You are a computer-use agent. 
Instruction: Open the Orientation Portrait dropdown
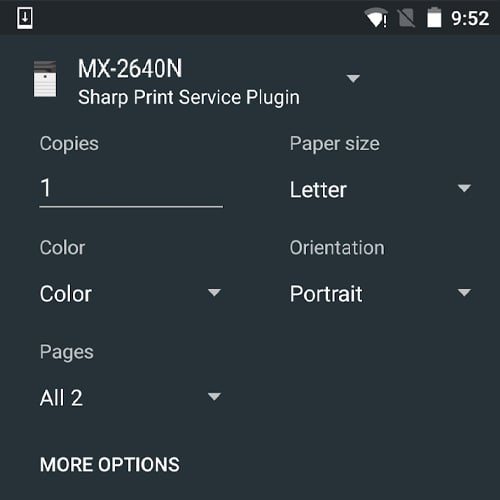[380, 293]
